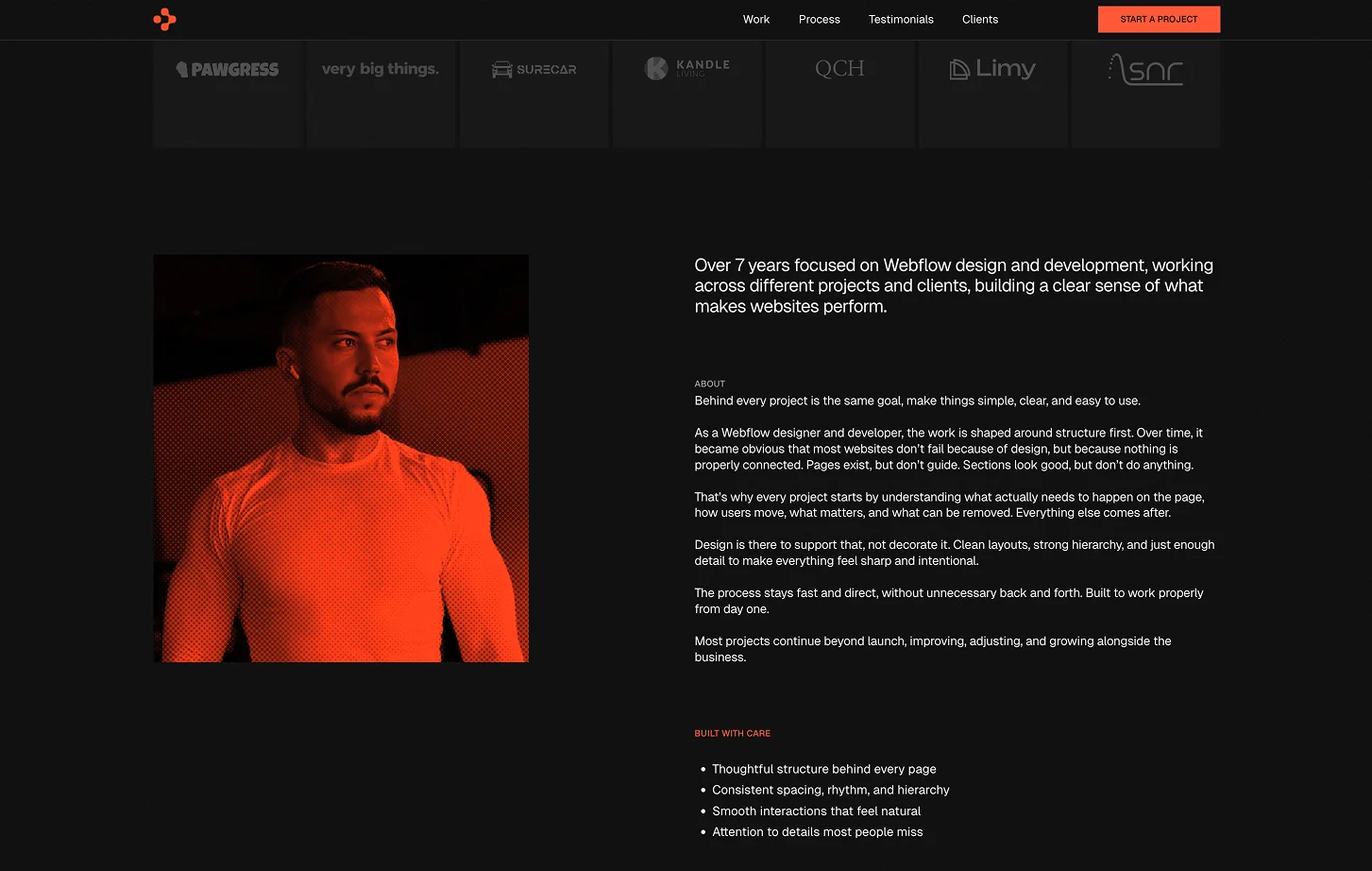Click the red-tinted portrait photo

pyautogui.click(x=341, y=458)
